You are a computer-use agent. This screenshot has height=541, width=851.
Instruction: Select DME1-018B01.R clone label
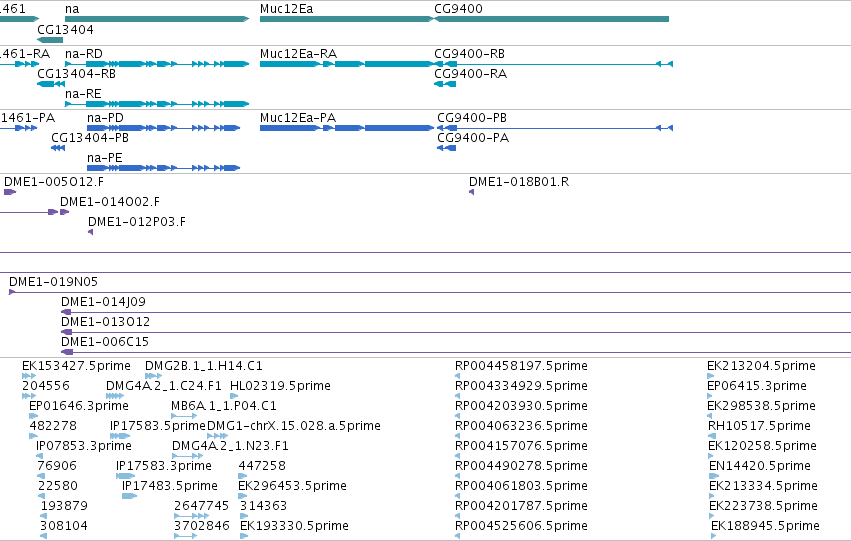coord(519,182)
